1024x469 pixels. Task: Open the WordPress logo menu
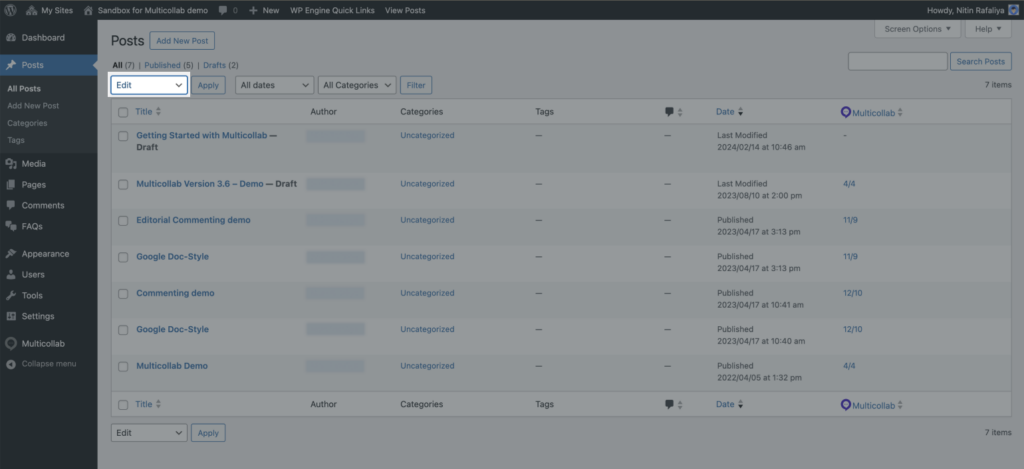pyautogui.click(x=10, y=10)
